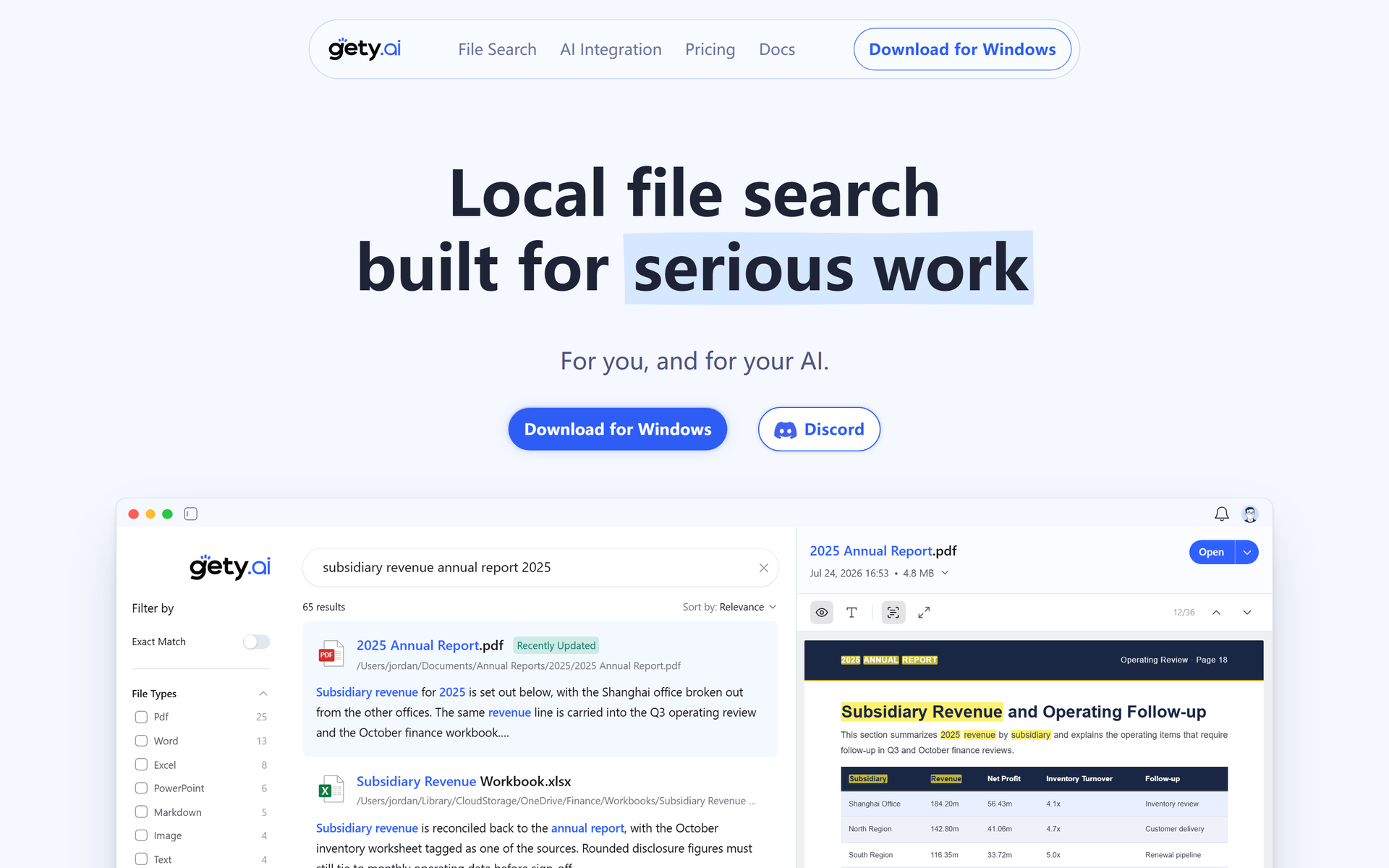This screenshot has height=868, width=1389.
Task: Go to previous match with up arrow
Action: 1216,613
